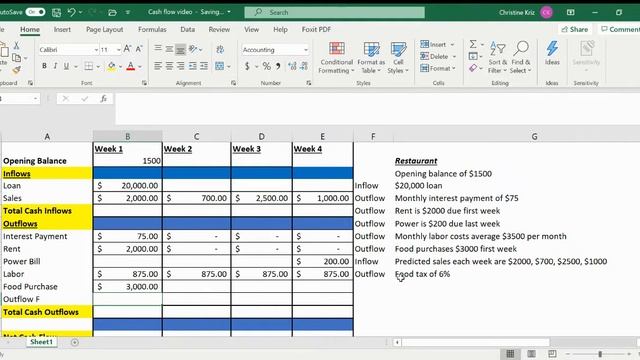Open the Insert ribbon tab
Image resolution: width=640 pixels, height=360 pixels.
(x=62, y=29)
